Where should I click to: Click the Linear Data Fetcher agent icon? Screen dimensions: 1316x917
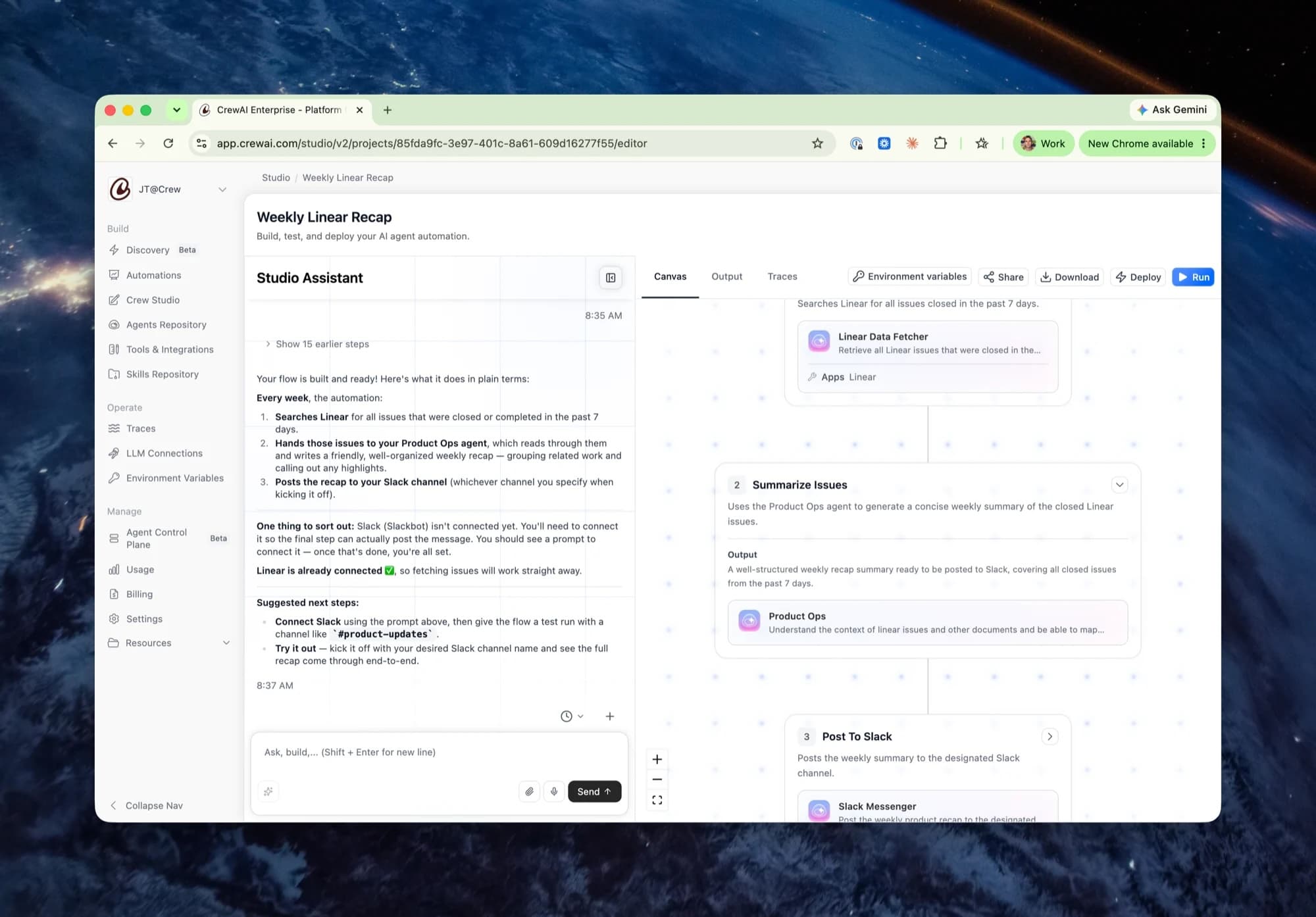point(819,341)
